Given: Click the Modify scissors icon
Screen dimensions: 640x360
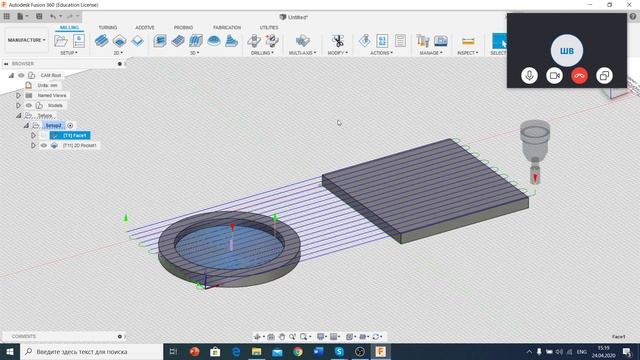Looking at the screenshot, I should point(338,41).
